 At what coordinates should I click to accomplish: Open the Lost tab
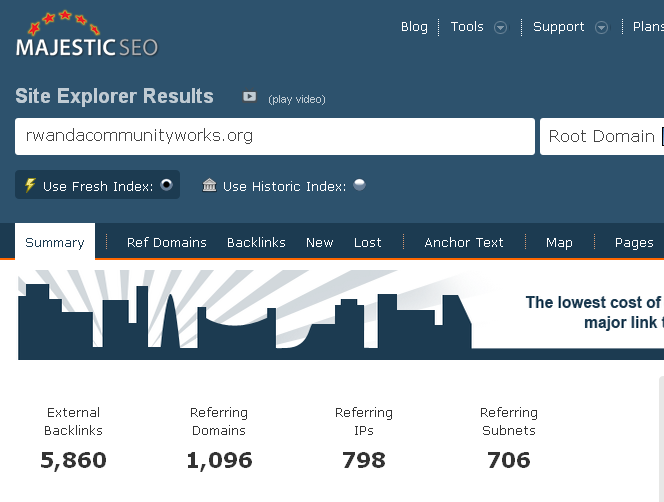368,242
